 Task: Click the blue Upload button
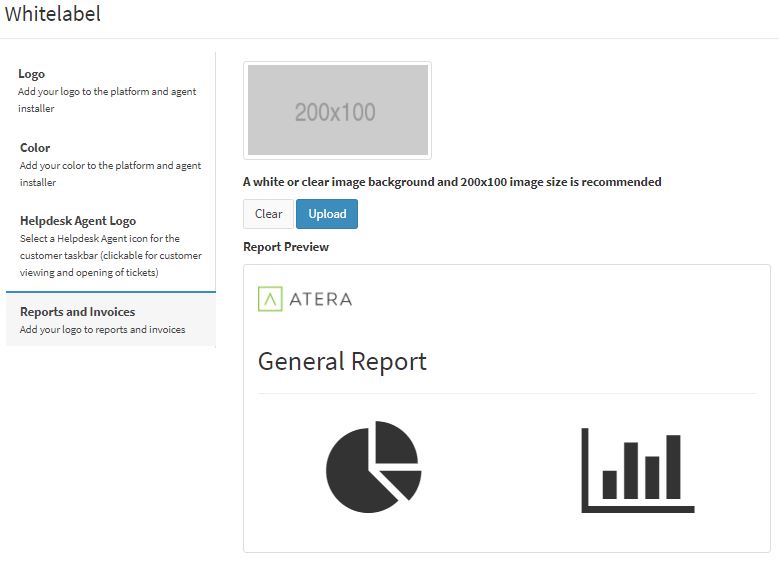coord(327,214)
